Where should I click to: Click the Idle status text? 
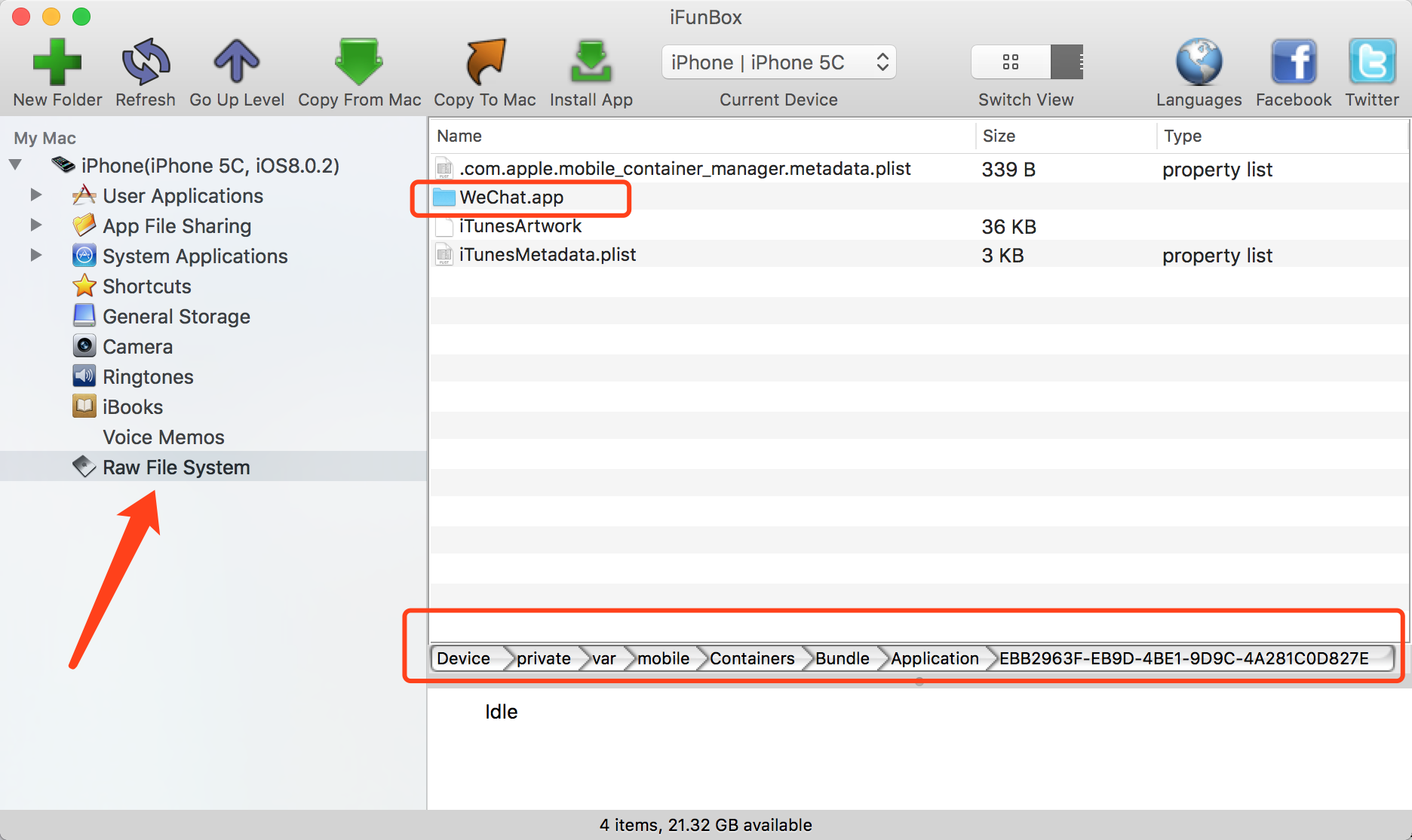[x=501, y=712]
